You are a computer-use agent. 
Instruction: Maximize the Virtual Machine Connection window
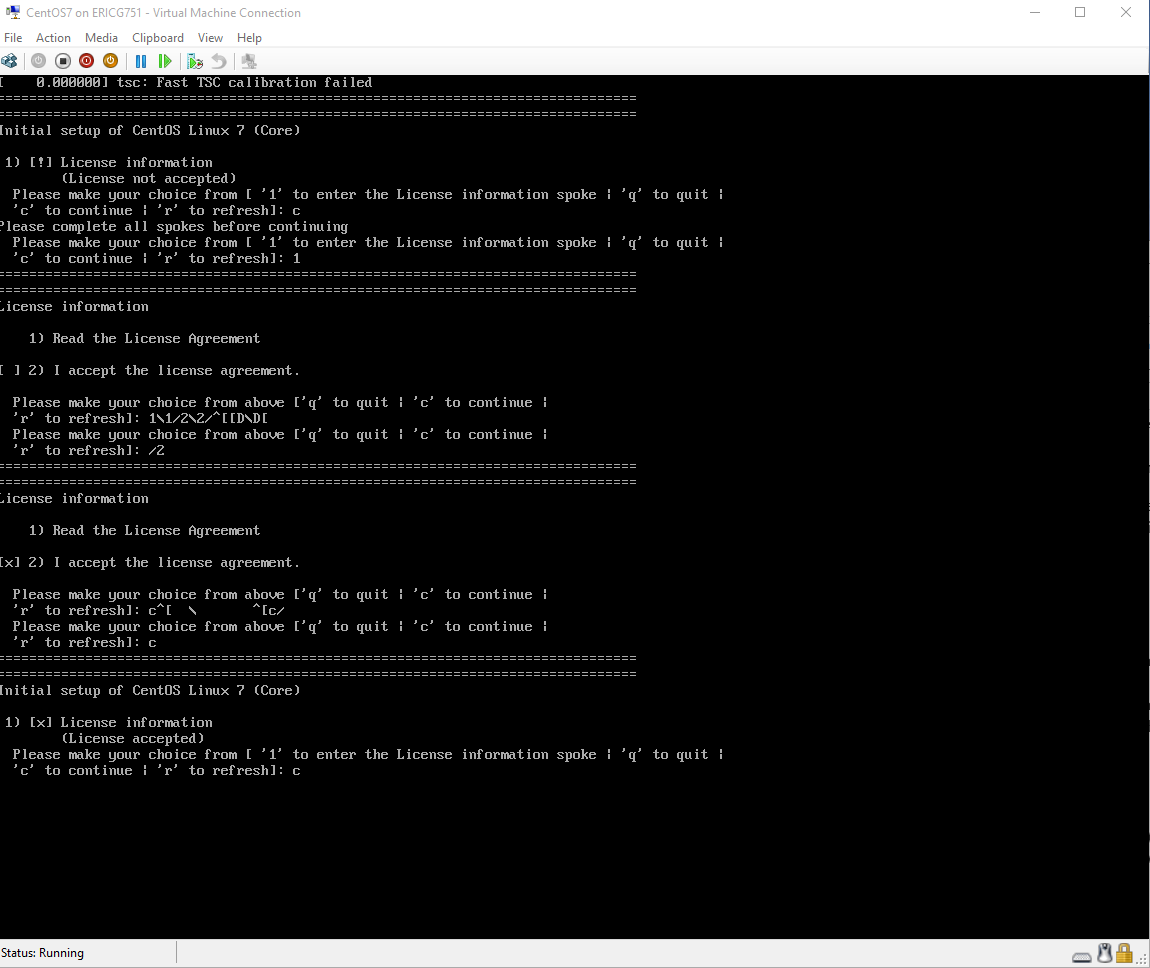(x=1080, y=12)
